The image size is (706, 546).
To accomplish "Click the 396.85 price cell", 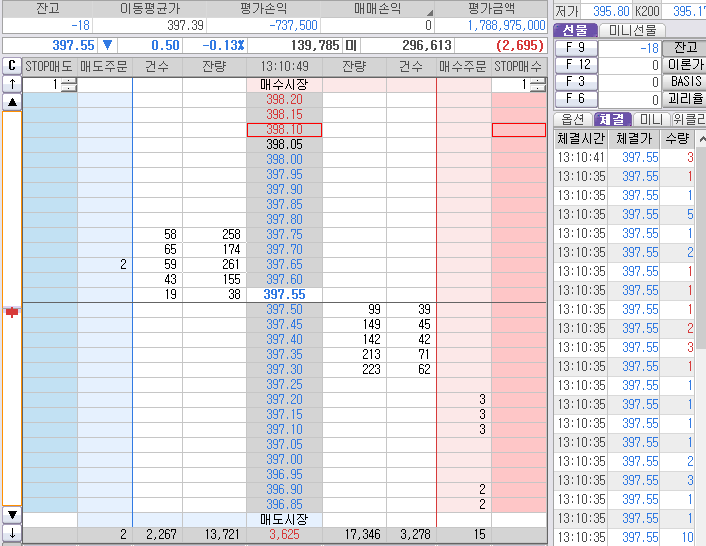I will (284, 505).
